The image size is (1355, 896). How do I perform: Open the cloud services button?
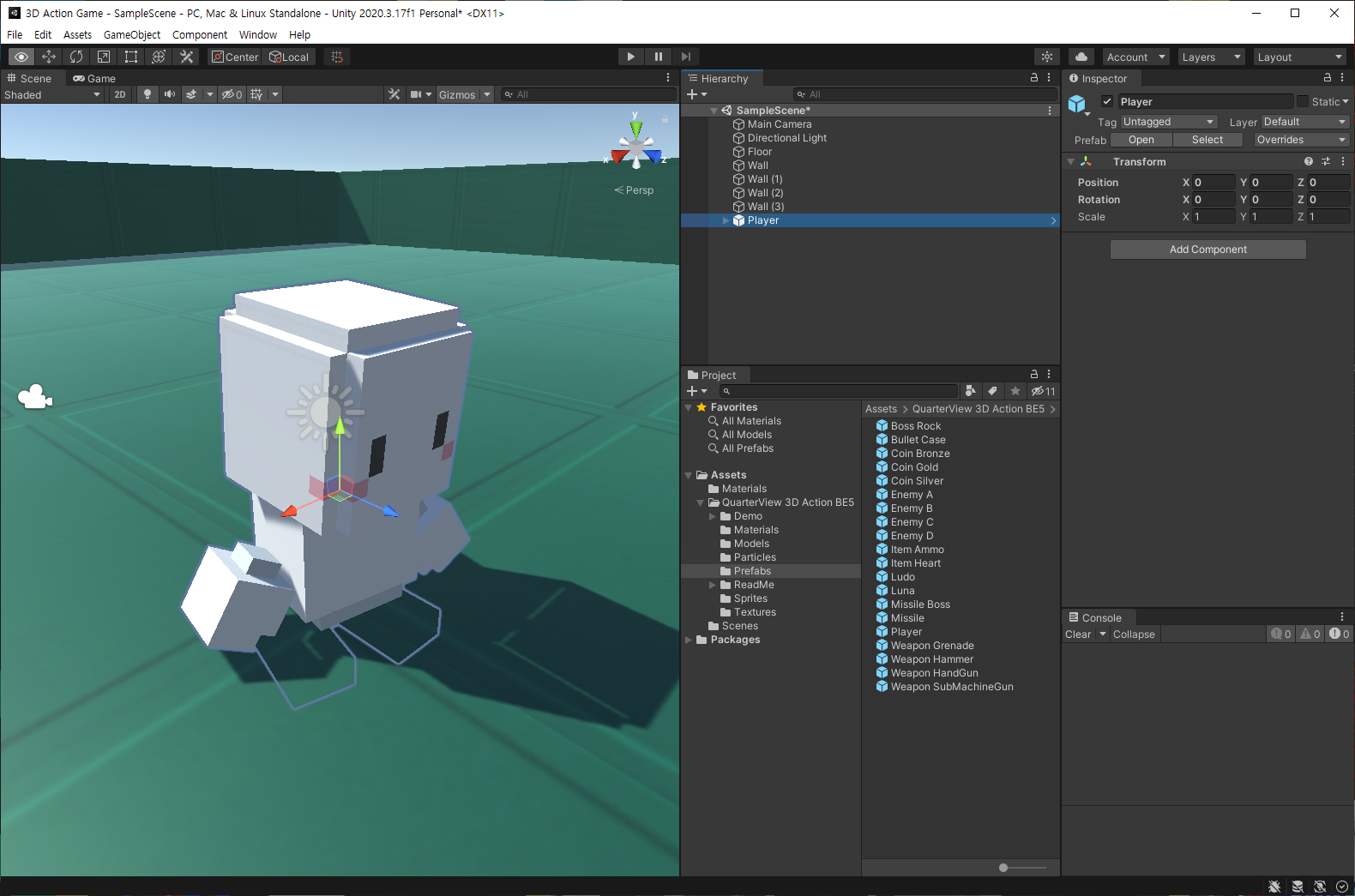click(1081, 57)
